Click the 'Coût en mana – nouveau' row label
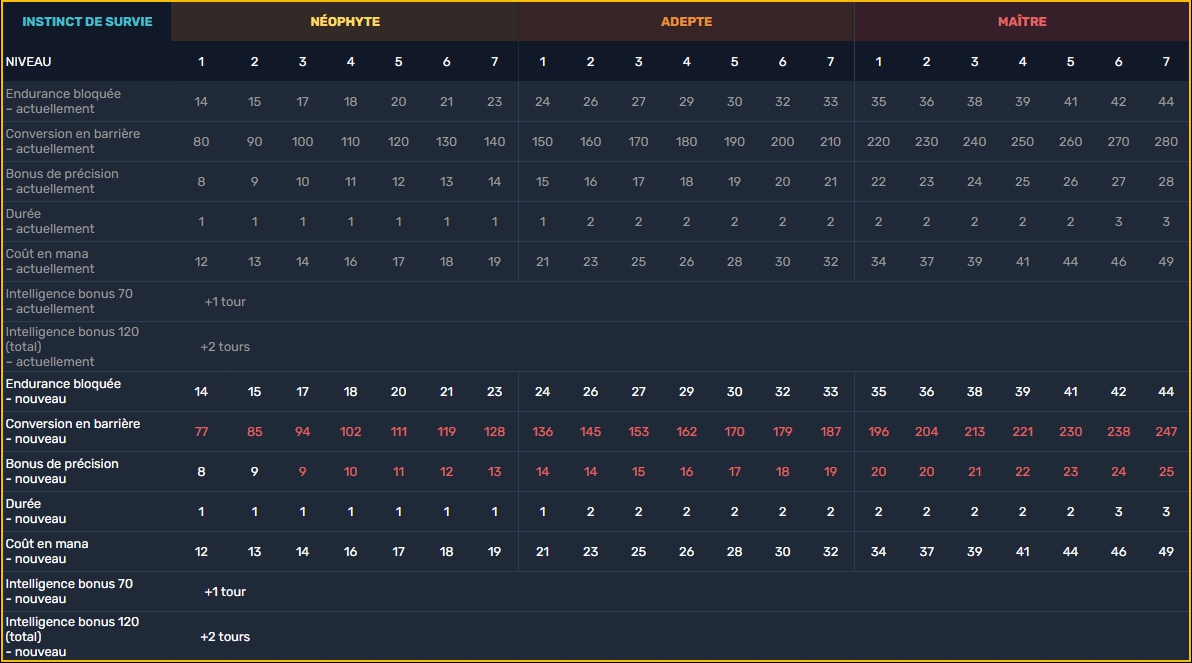Screen dimensions: 1192x663 coord(47,551)
